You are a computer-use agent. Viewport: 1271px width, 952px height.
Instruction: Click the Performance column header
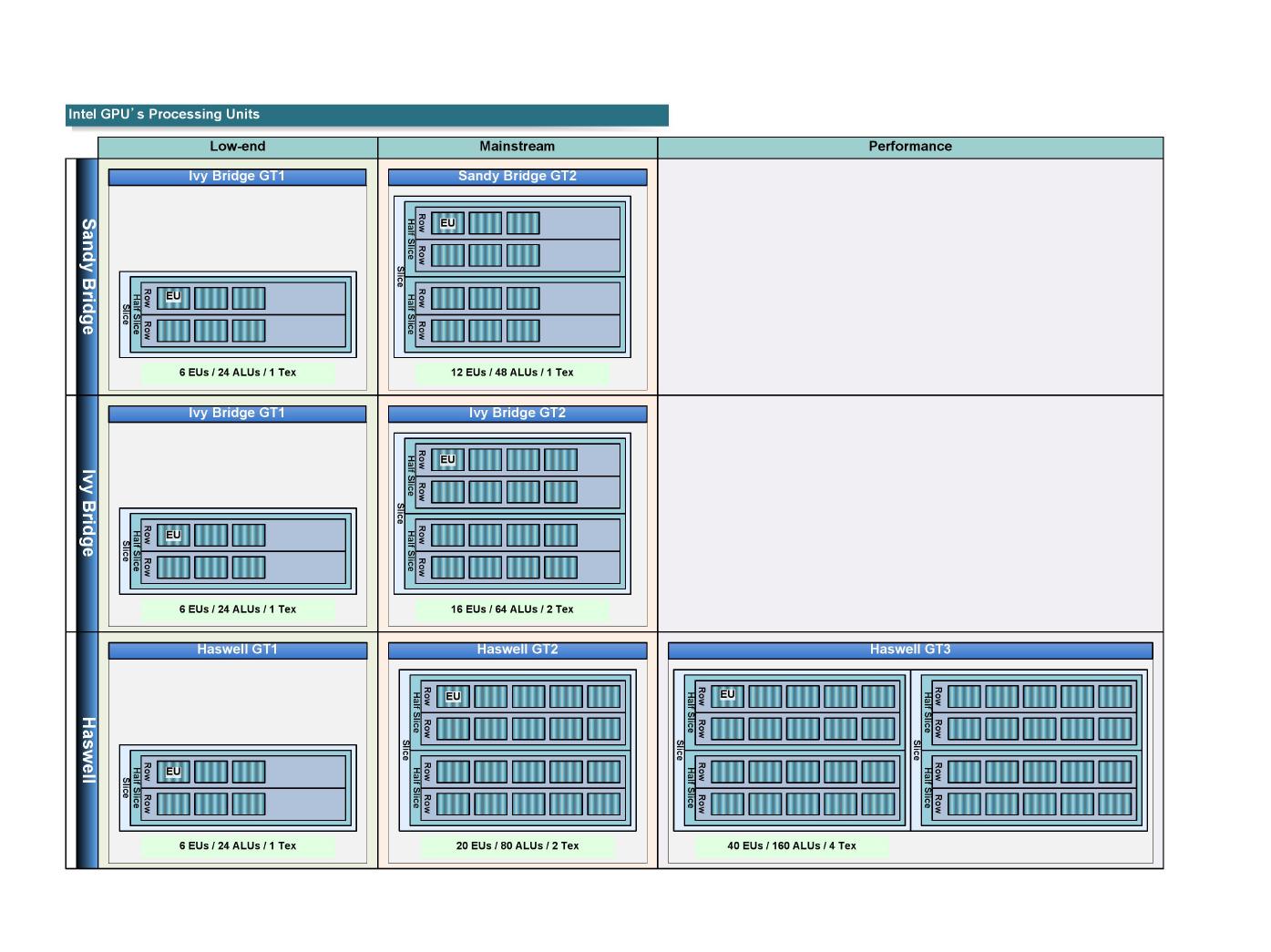click(910, 147)
